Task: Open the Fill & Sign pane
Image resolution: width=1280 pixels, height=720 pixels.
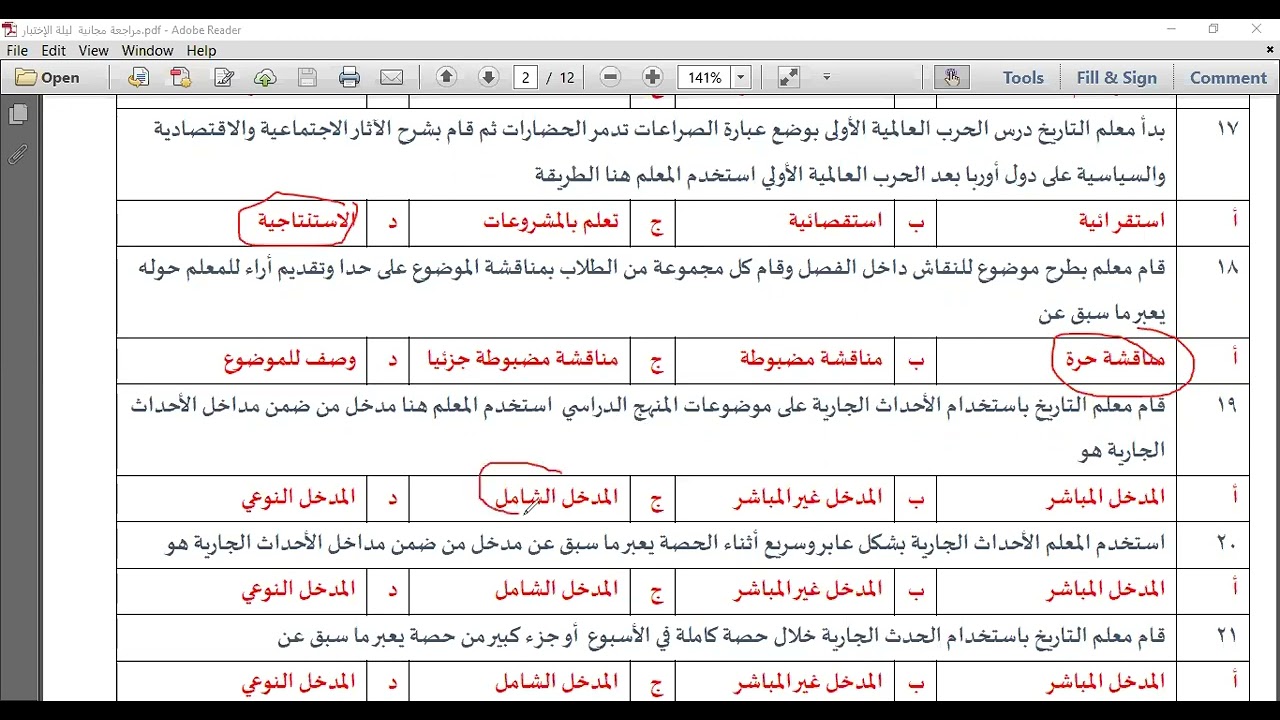Action: [1116, 78]
